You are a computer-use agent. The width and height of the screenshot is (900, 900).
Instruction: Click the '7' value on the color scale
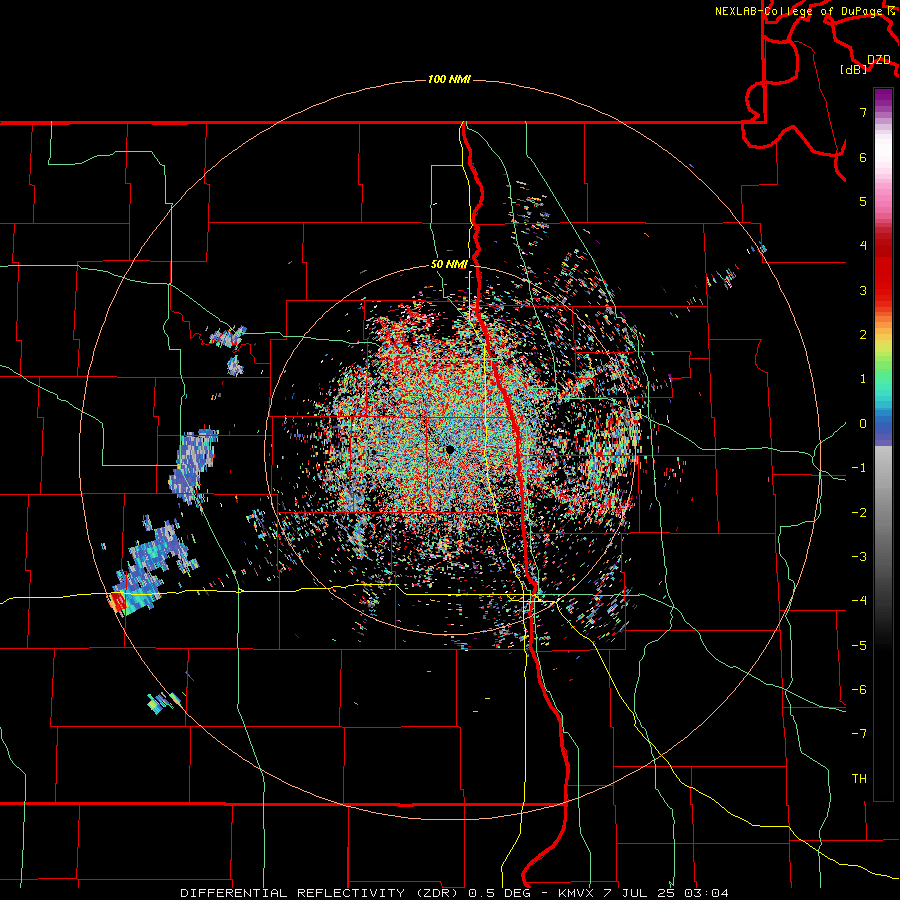click(x=863, y=112)
